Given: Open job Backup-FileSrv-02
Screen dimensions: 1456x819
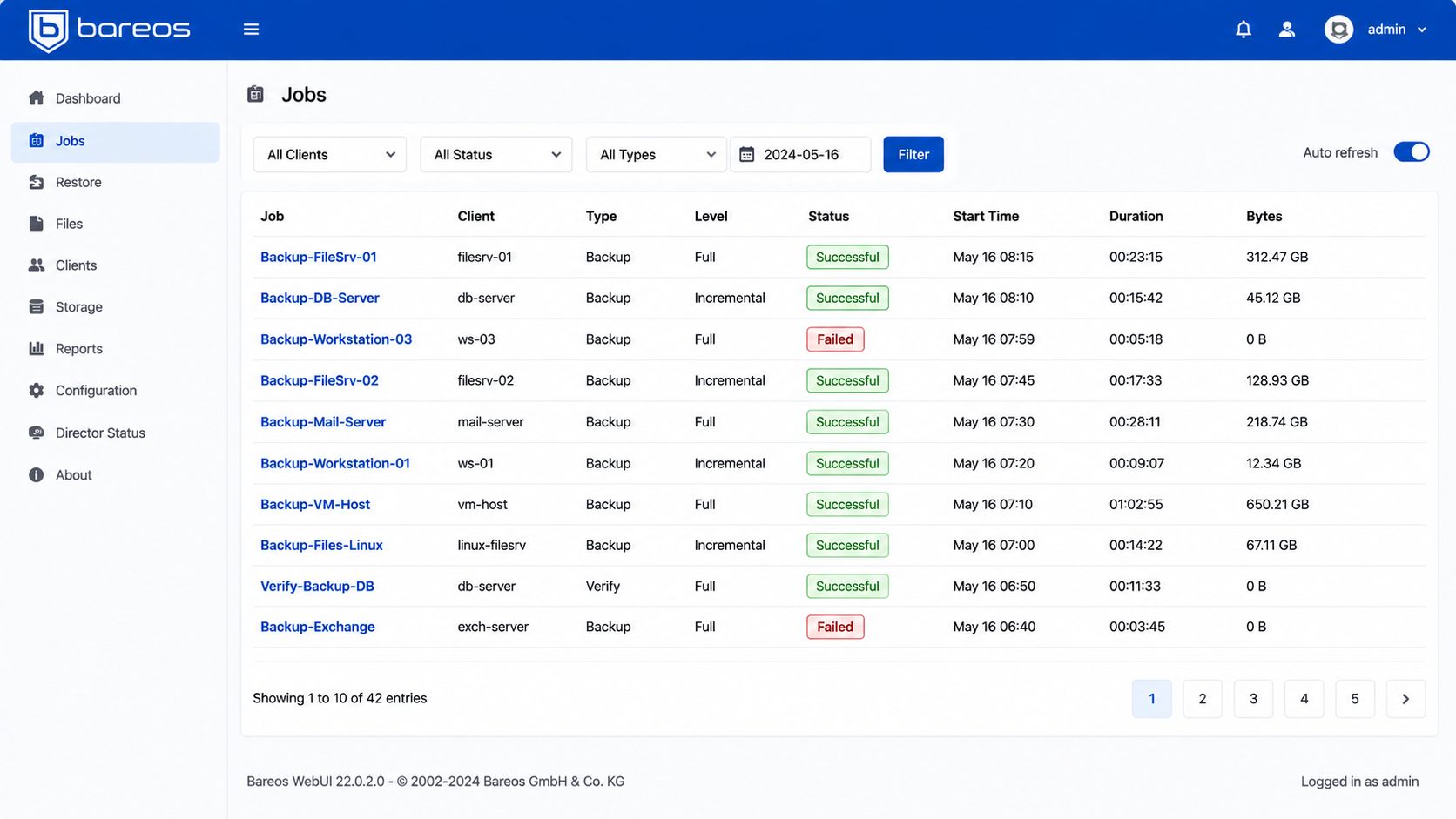Looking at the screenshot, I should (320, 380).
